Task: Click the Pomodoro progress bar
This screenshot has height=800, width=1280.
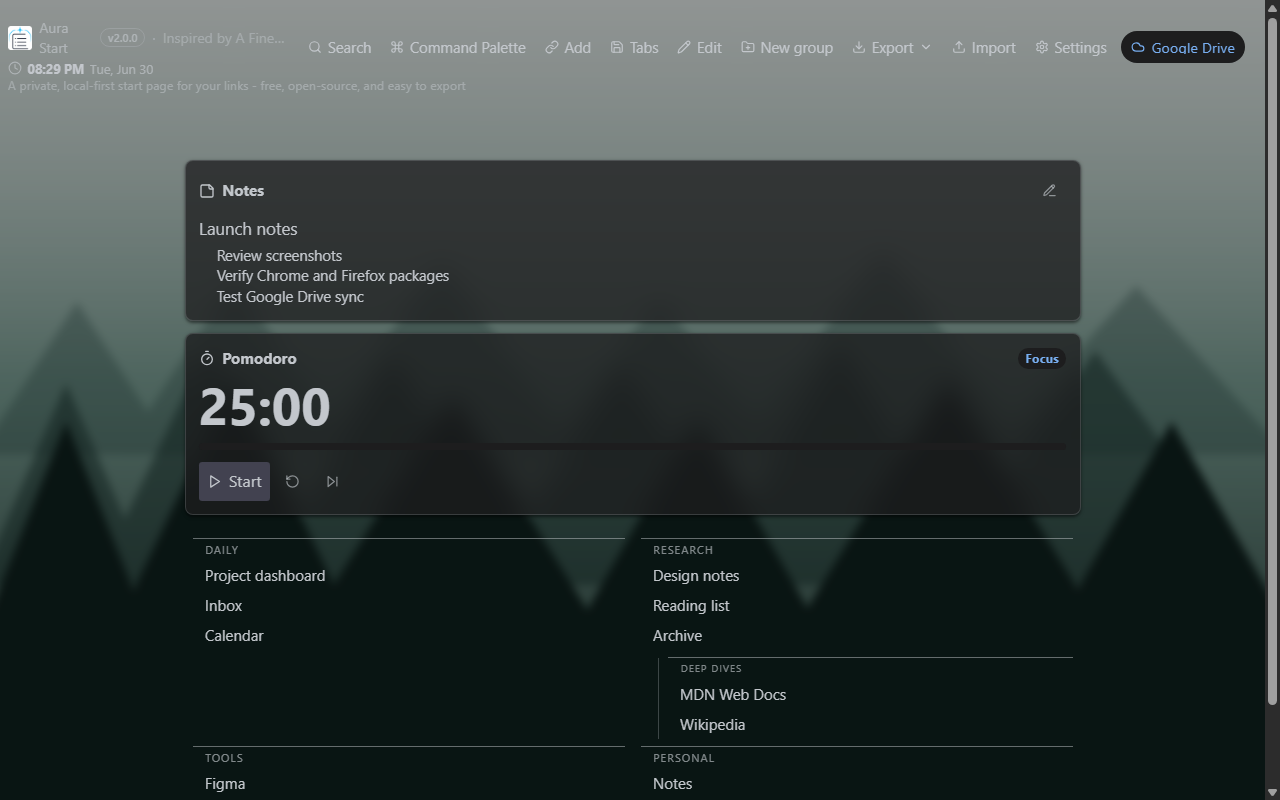Action: point(632,446)
